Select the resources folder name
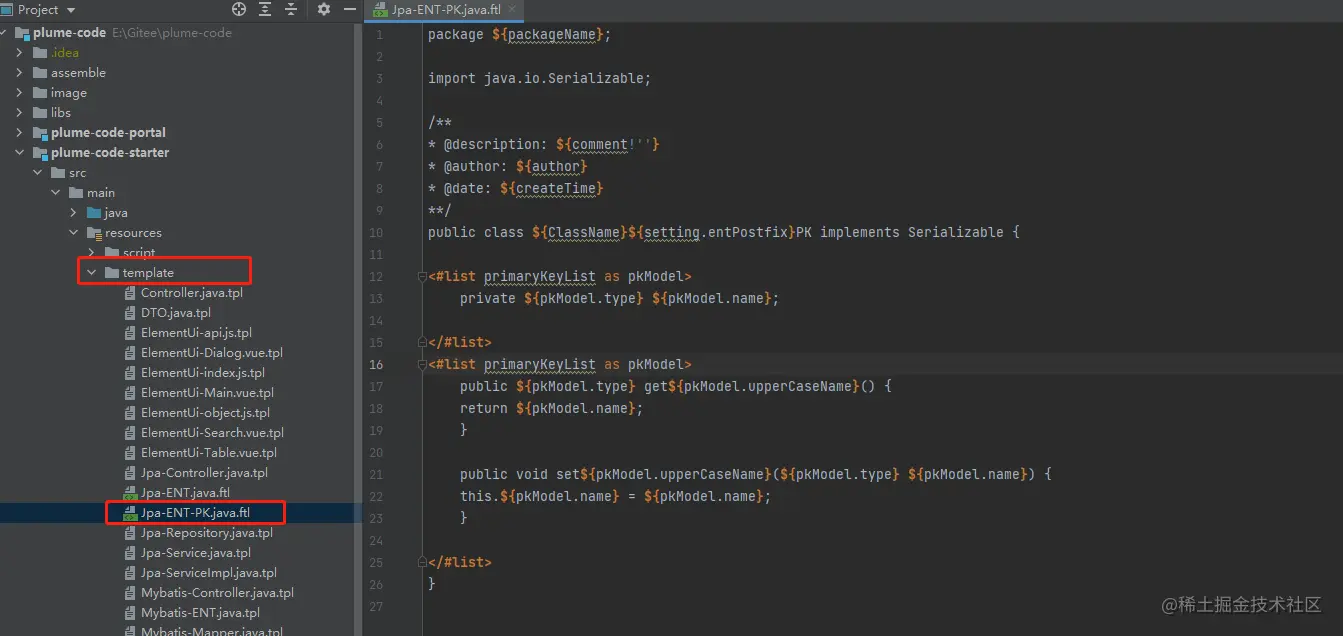 pyautogui.click(x=133, y=233)
